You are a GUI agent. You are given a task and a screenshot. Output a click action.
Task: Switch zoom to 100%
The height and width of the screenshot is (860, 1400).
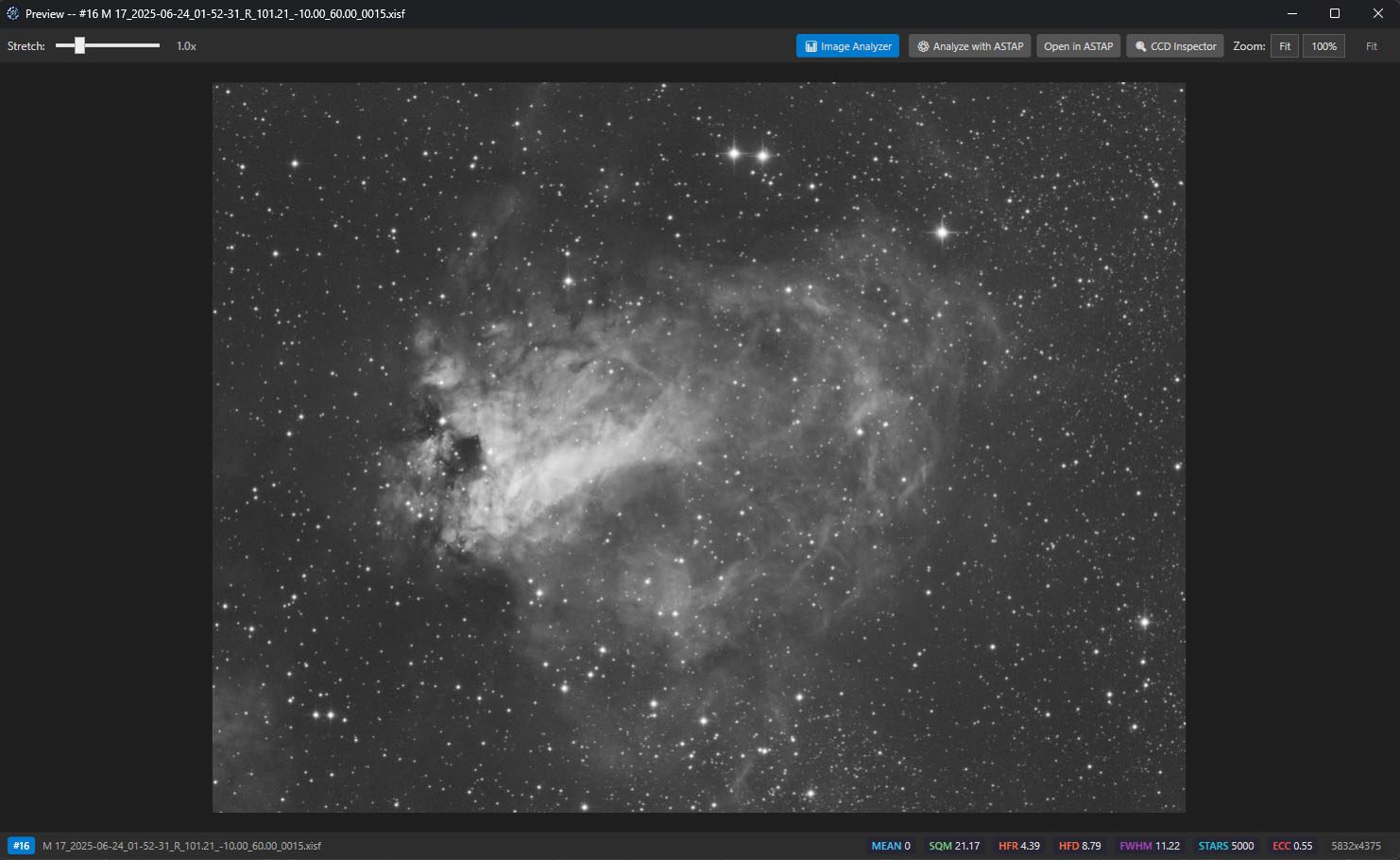click(x=1323, y=46)
